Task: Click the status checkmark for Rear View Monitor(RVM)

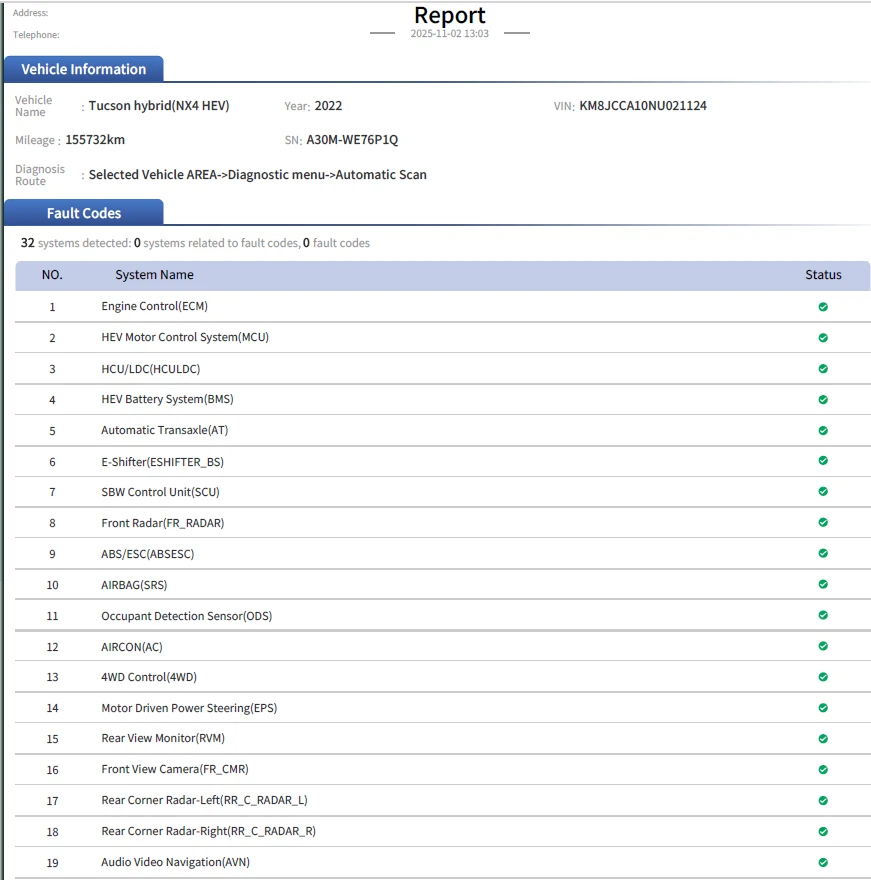Action: (x=823, y=739)
